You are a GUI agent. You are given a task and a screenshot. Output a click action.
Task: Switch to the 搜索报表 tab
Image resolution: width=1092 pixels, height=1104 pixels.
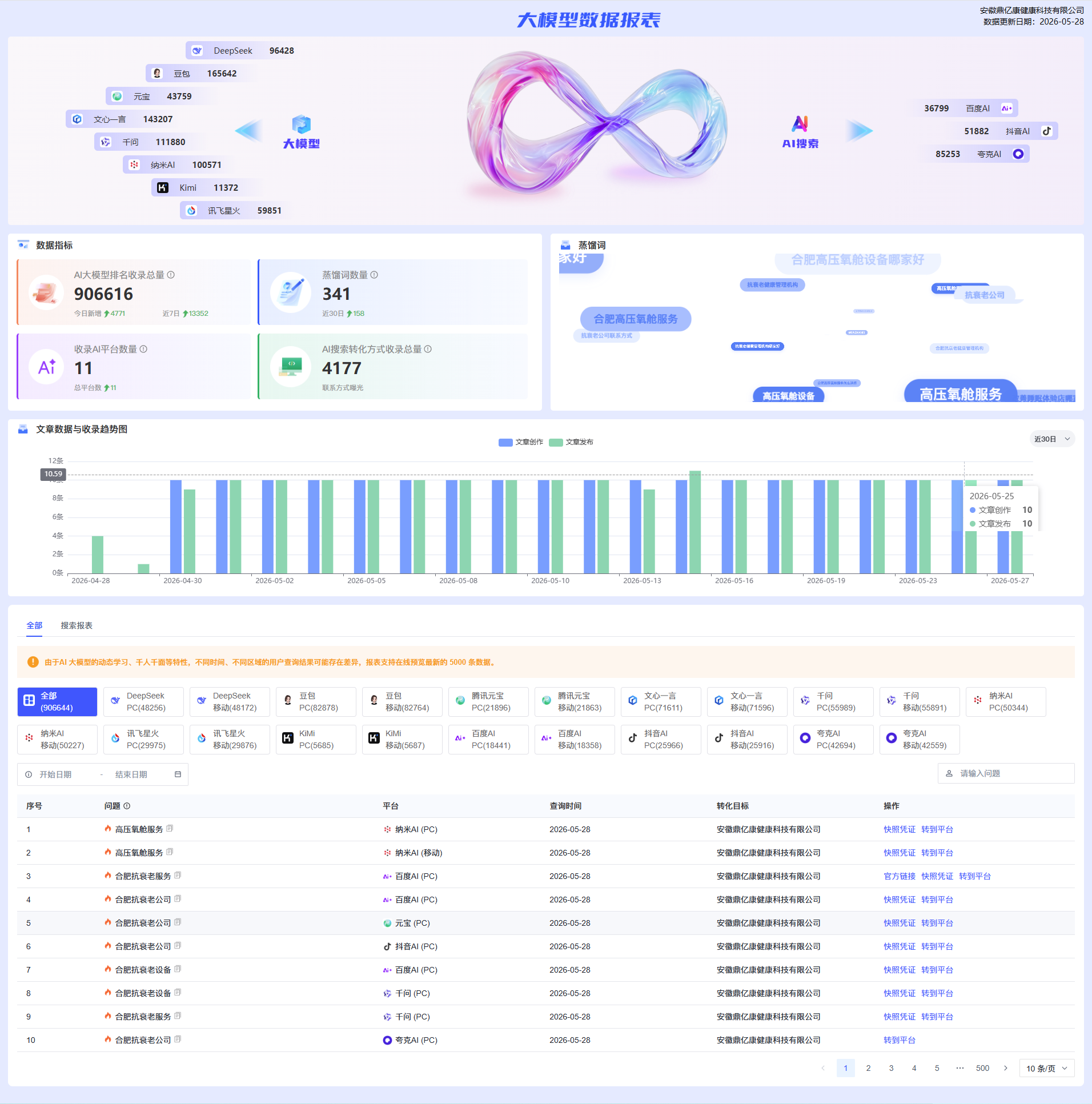(77, 626)
